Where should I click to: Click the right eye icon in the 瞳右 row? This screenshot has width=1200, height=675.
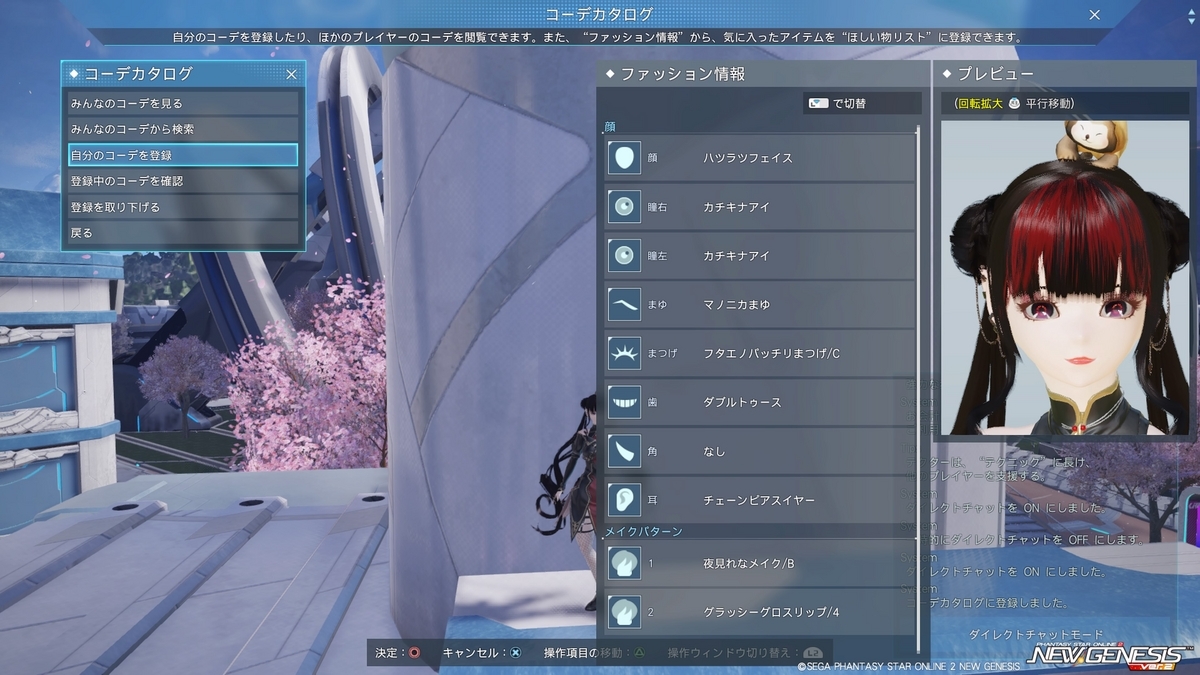(624, 207)
